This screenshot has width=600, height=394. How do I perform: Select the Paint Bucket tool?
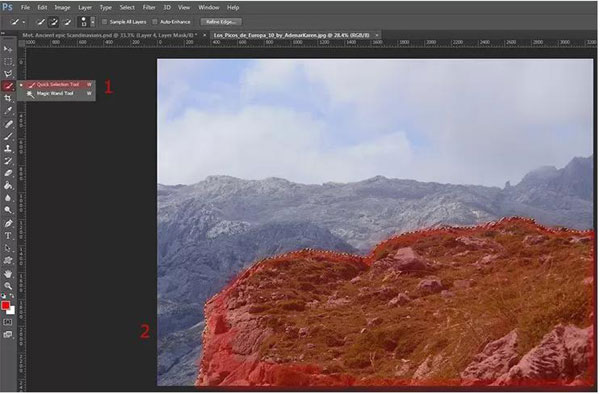[8, 186]
